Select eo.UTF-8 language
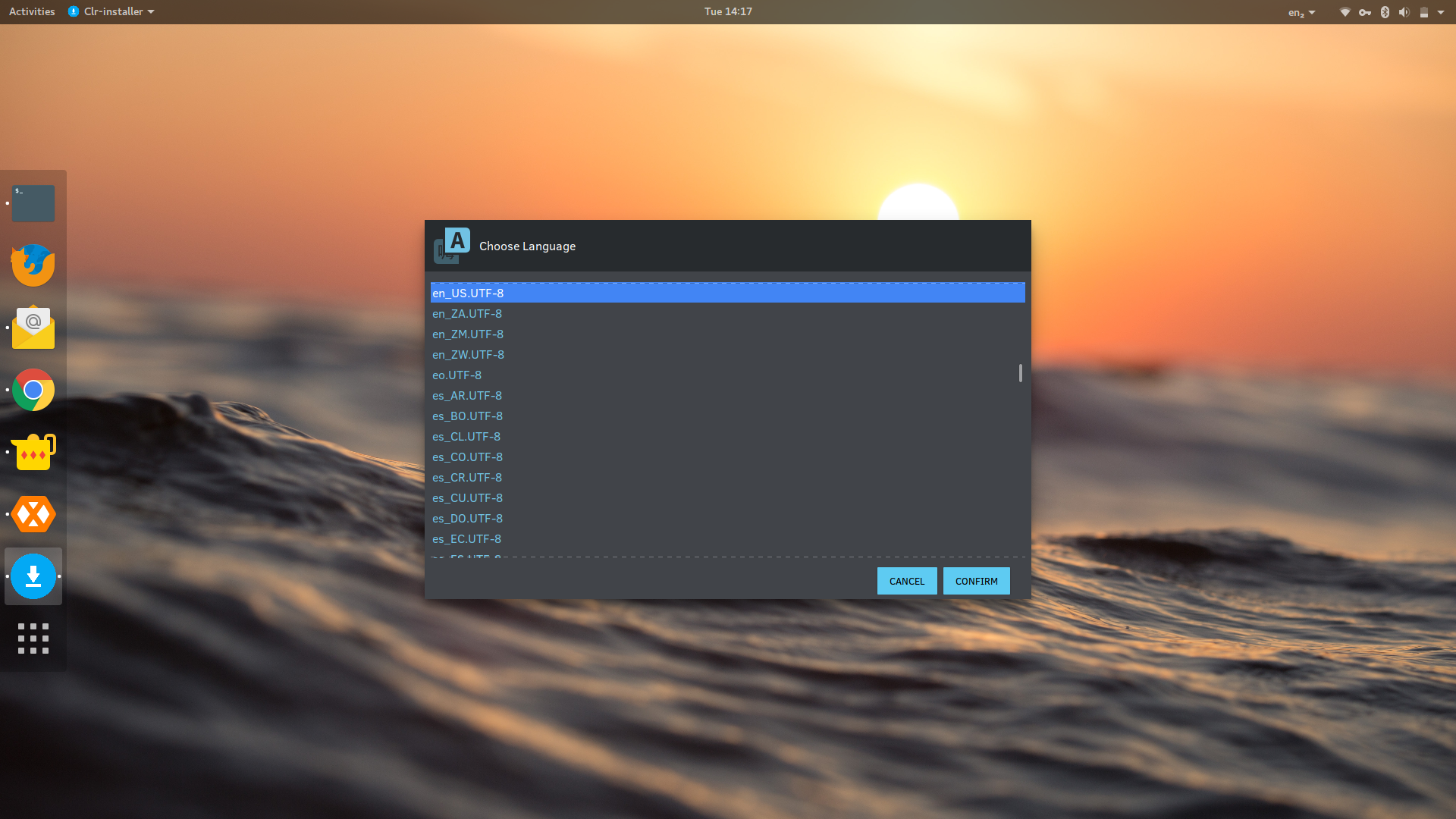The width and height of the screenshot is (1456, 819). pyautogui.click(x=728, y=375)
